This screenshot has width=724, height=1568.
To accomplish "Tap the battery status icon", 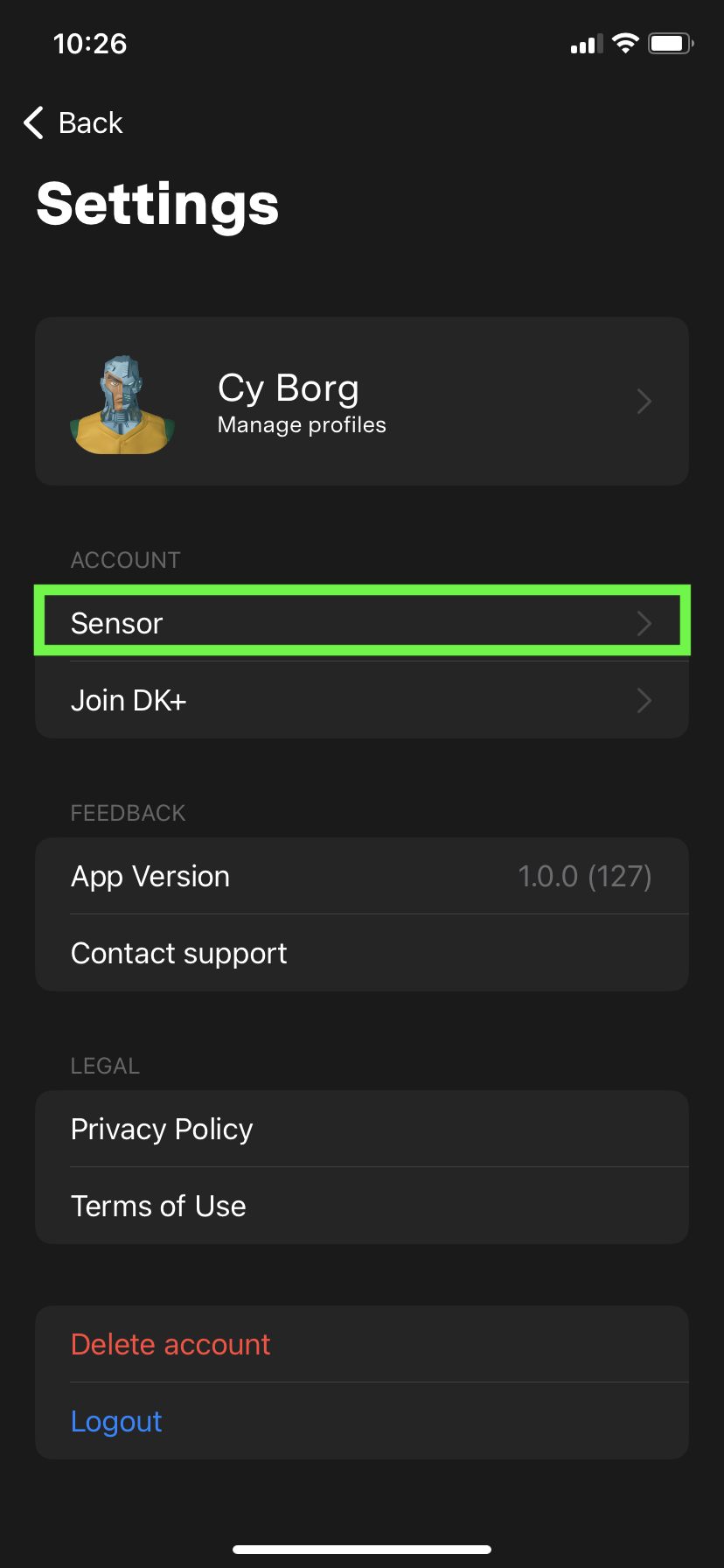I will 670,44.
